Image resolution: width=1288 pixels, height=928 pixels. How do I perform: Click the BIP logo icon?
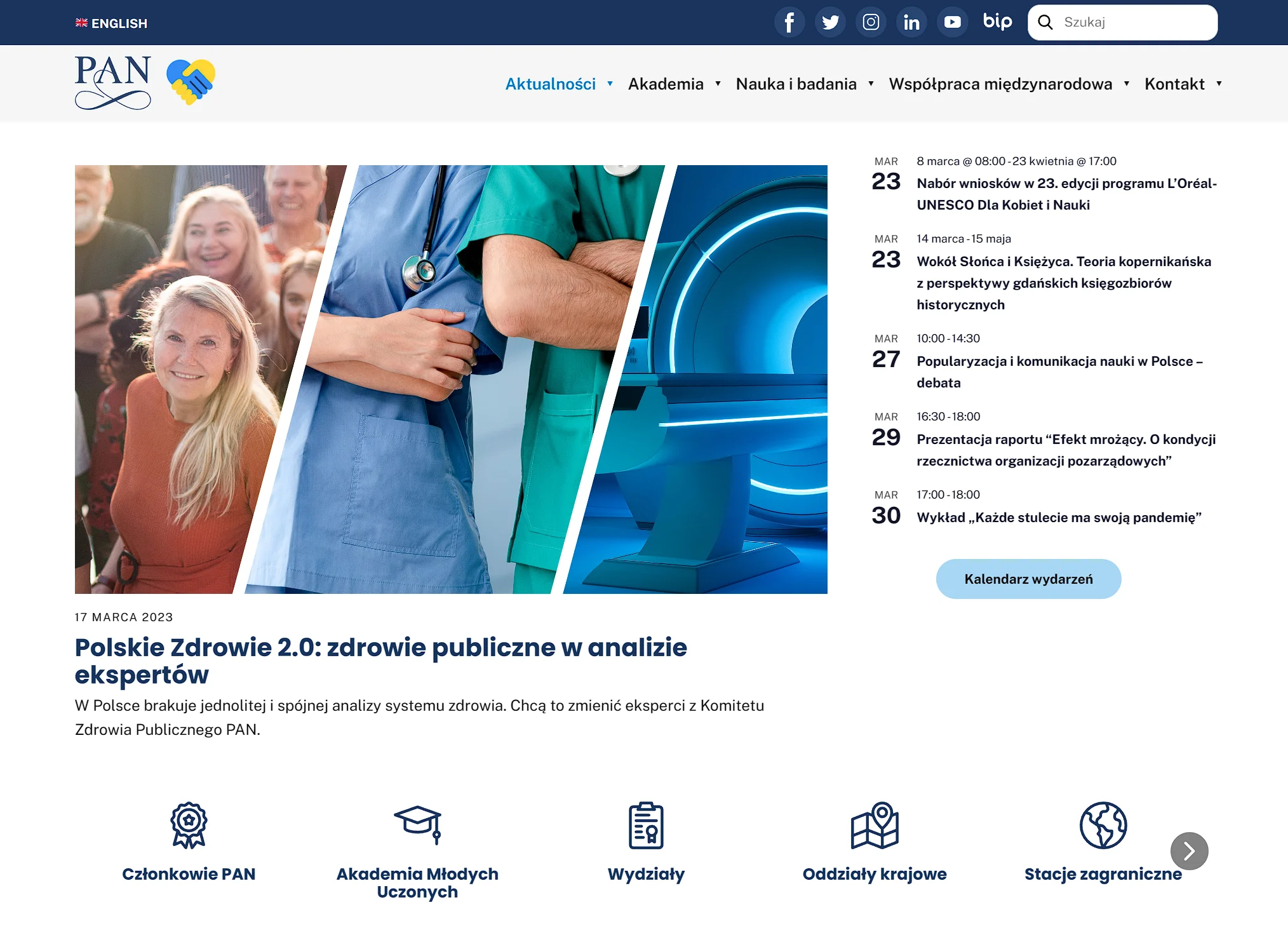997,22
